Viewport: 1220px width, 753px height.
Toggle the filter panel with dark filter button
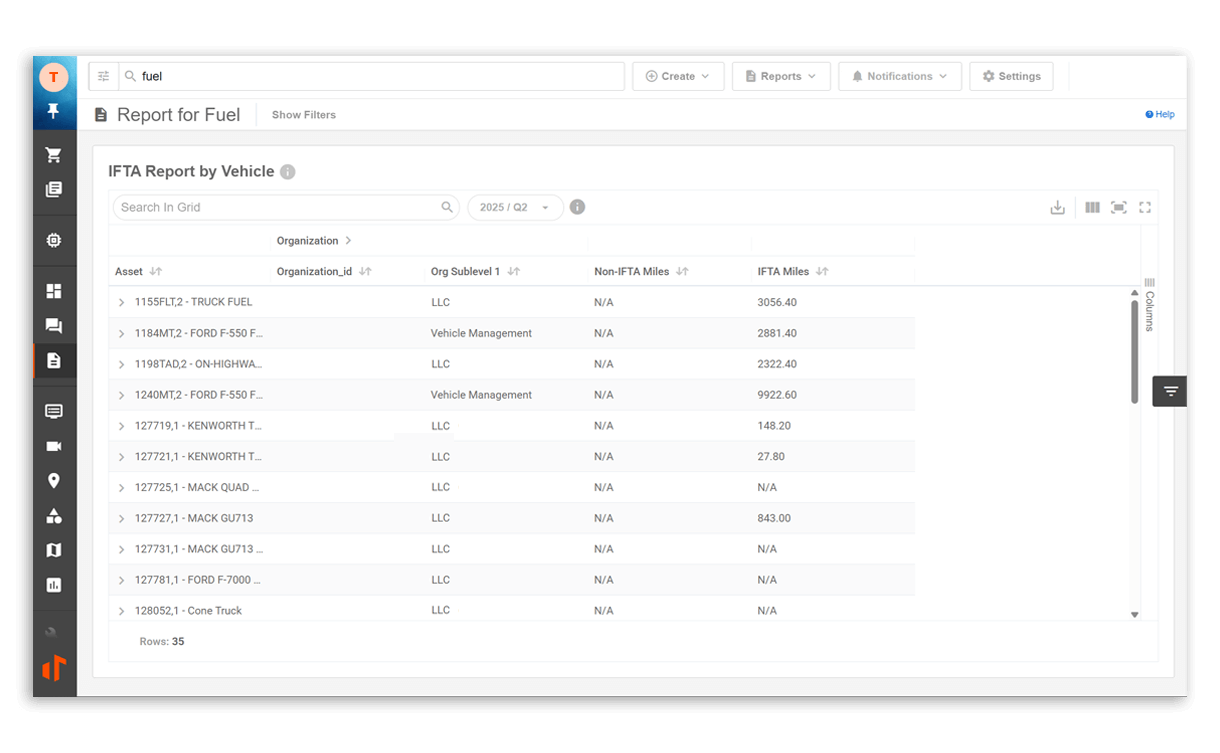click(1169, 391)
